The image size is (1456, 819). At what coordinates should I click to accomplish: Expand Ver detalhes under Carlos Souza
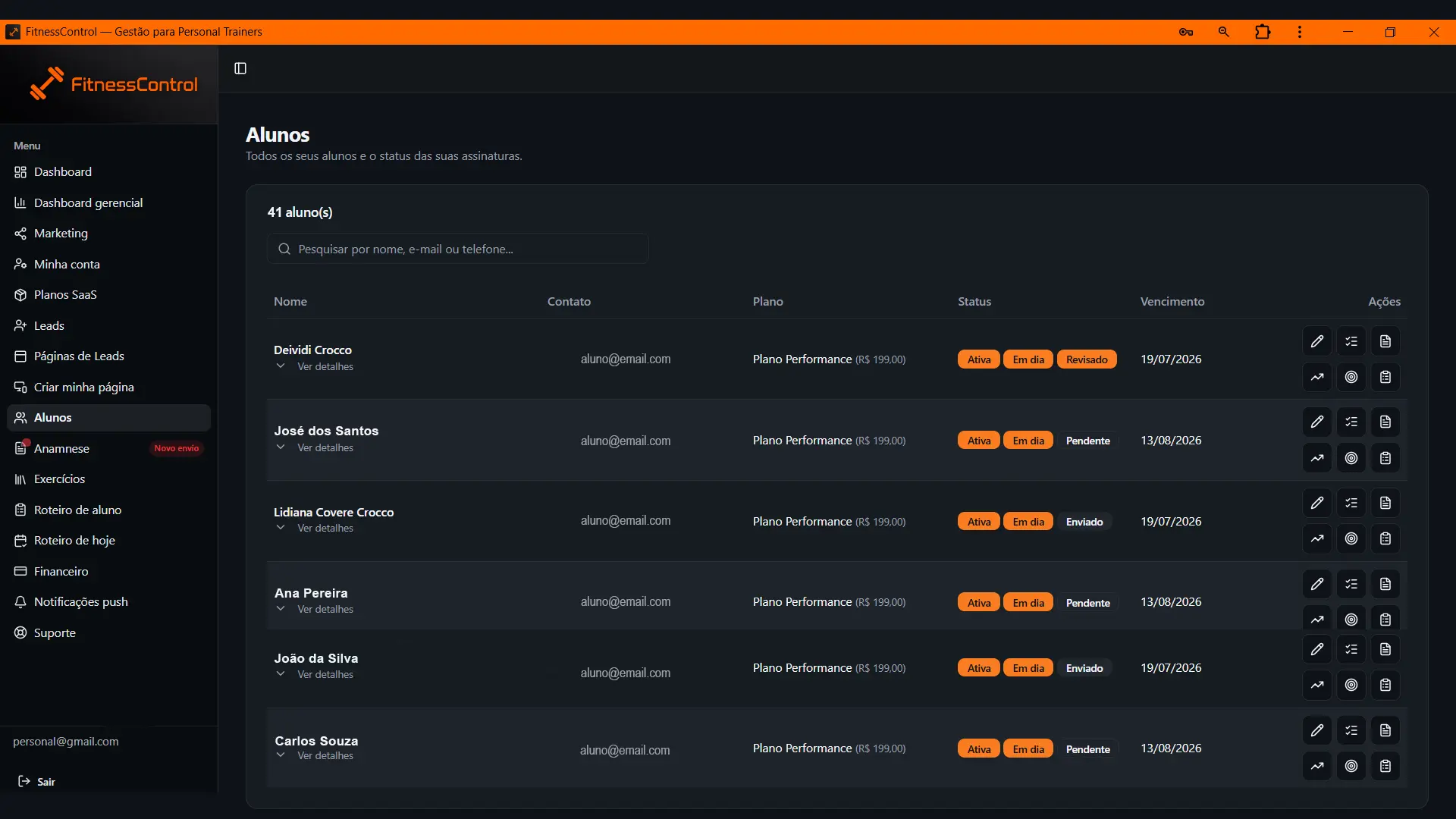click(x=315, y=756)
